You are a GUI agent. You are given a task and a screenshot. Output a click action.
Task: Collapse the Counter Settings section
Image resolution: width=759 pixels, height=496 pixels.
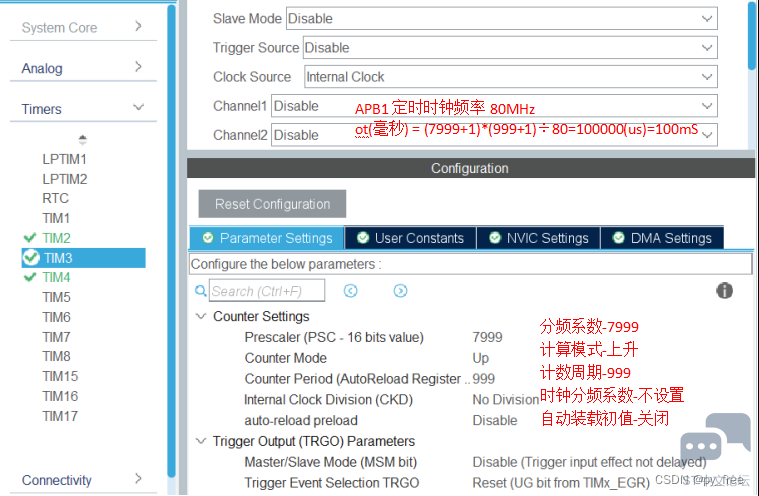201,316
